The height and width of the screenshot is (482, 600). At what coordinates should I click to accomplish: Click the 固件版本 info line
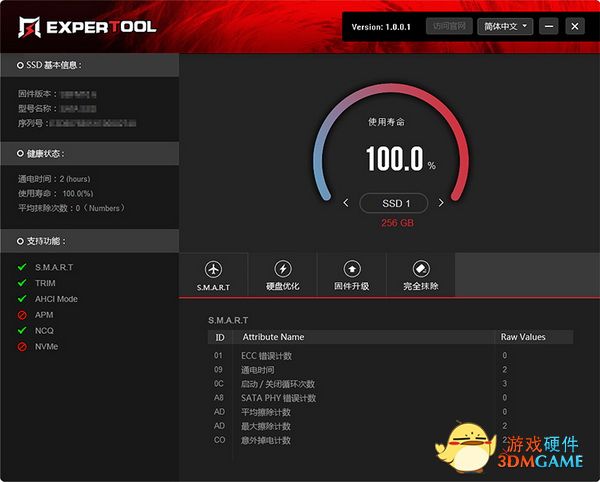point(57,94)
